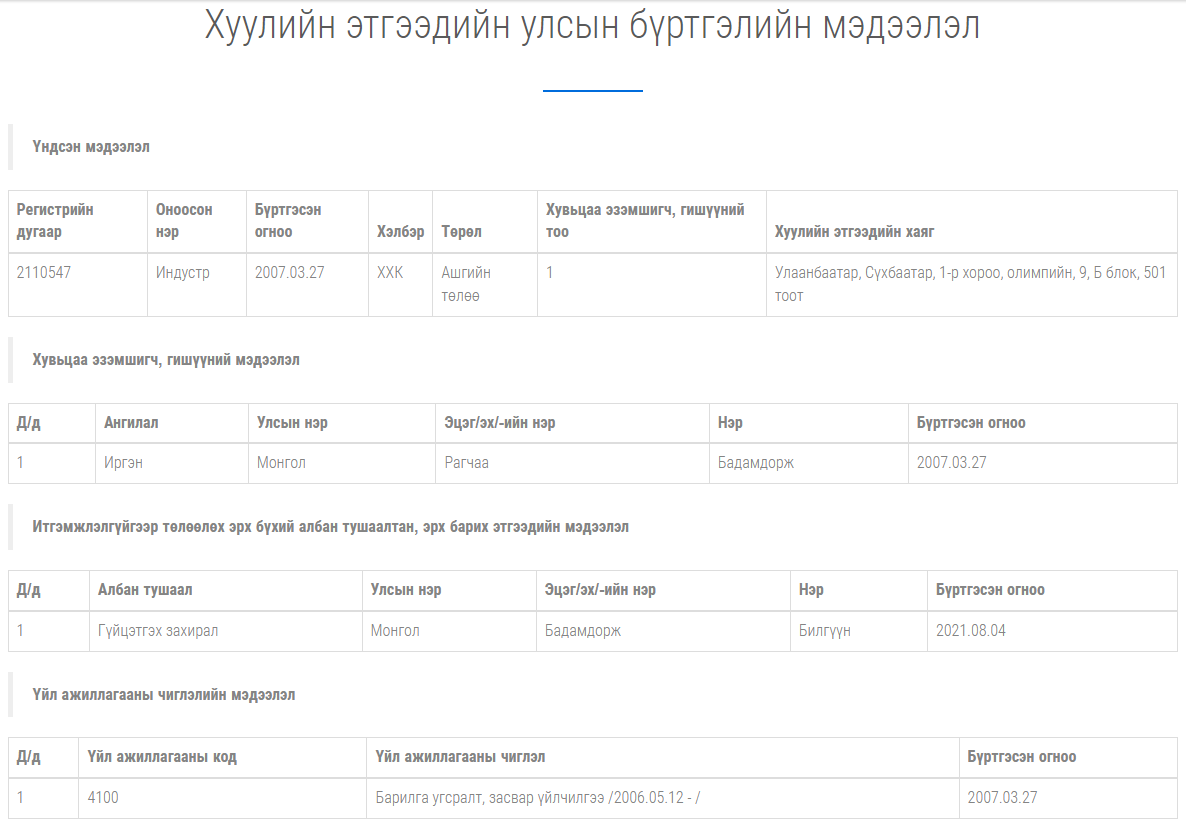Click the 2021.08.04 registration date
Image resolution: width=1186 pixels, height=827 pixels.
[x=970, y=631]
